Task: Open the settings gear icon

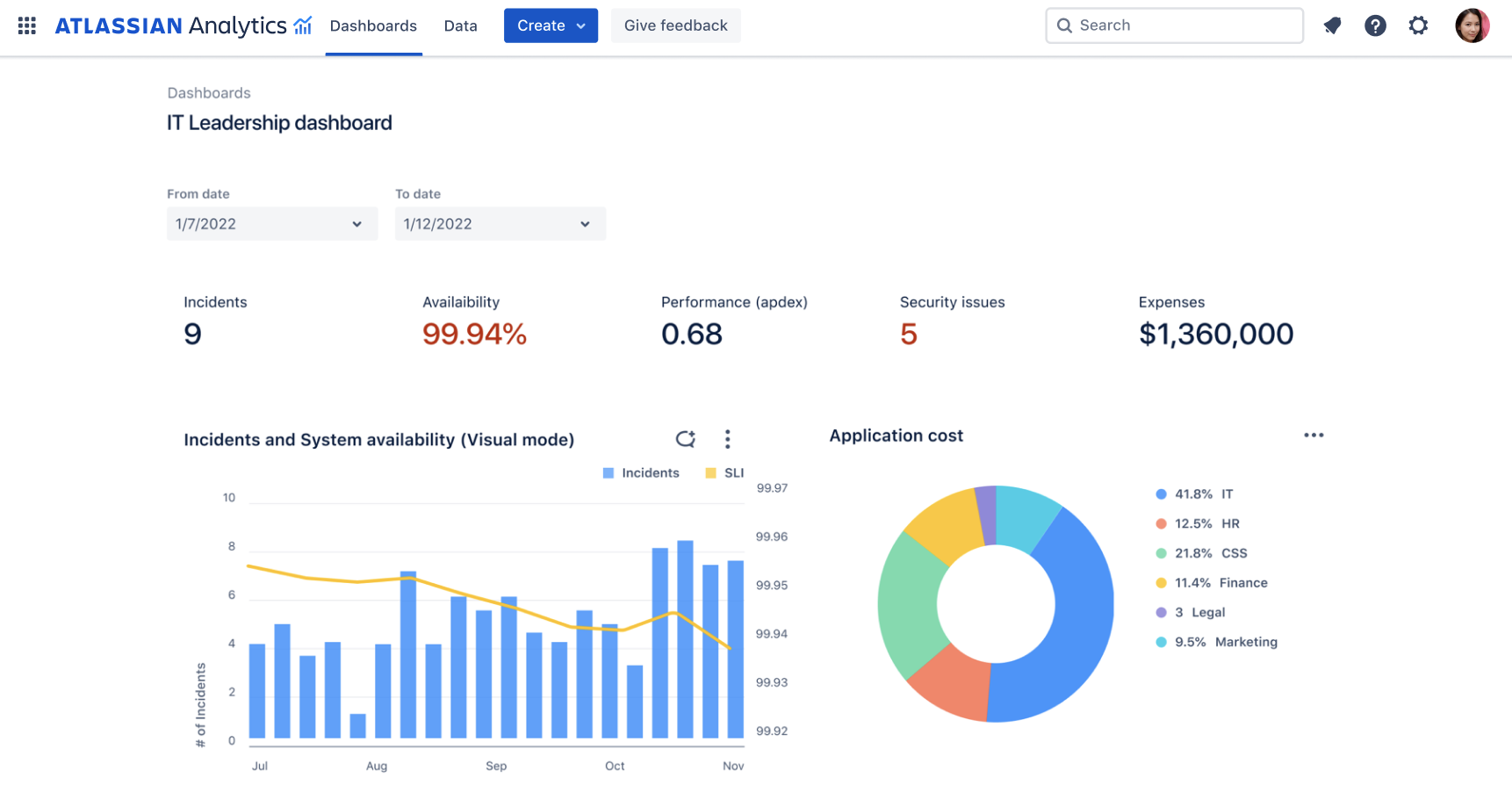Action: click(x=1418, y=25)
